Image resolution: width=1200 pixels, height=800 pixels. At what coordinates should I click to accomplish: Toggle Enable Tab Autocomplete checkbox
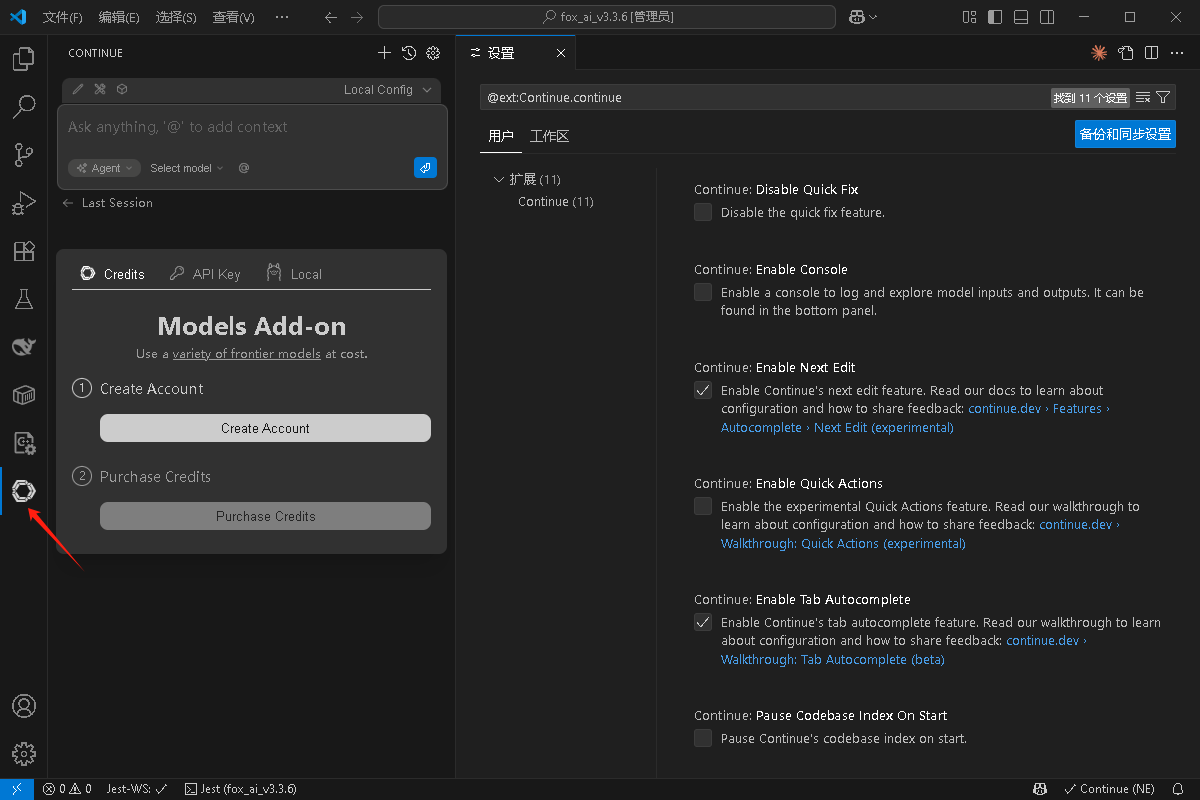click(703, 622)
